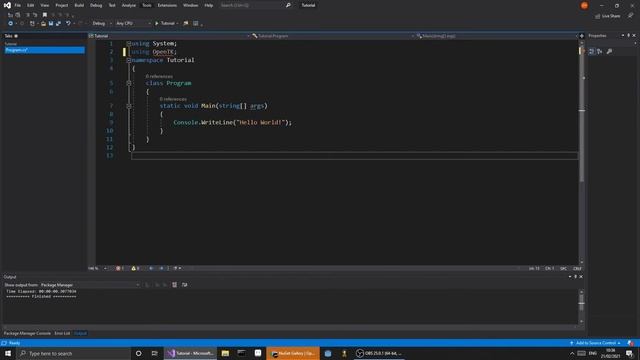Viewport: 640px width, 360px height.
Task: Click the New Project toolbar icon
Action: (x=32, y=23)
